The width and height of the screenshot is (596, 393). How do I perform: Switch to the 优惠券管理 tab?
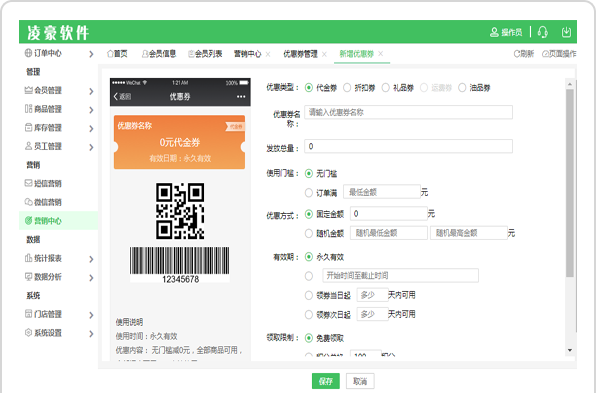pyautogui.click(x=300, y=54)
